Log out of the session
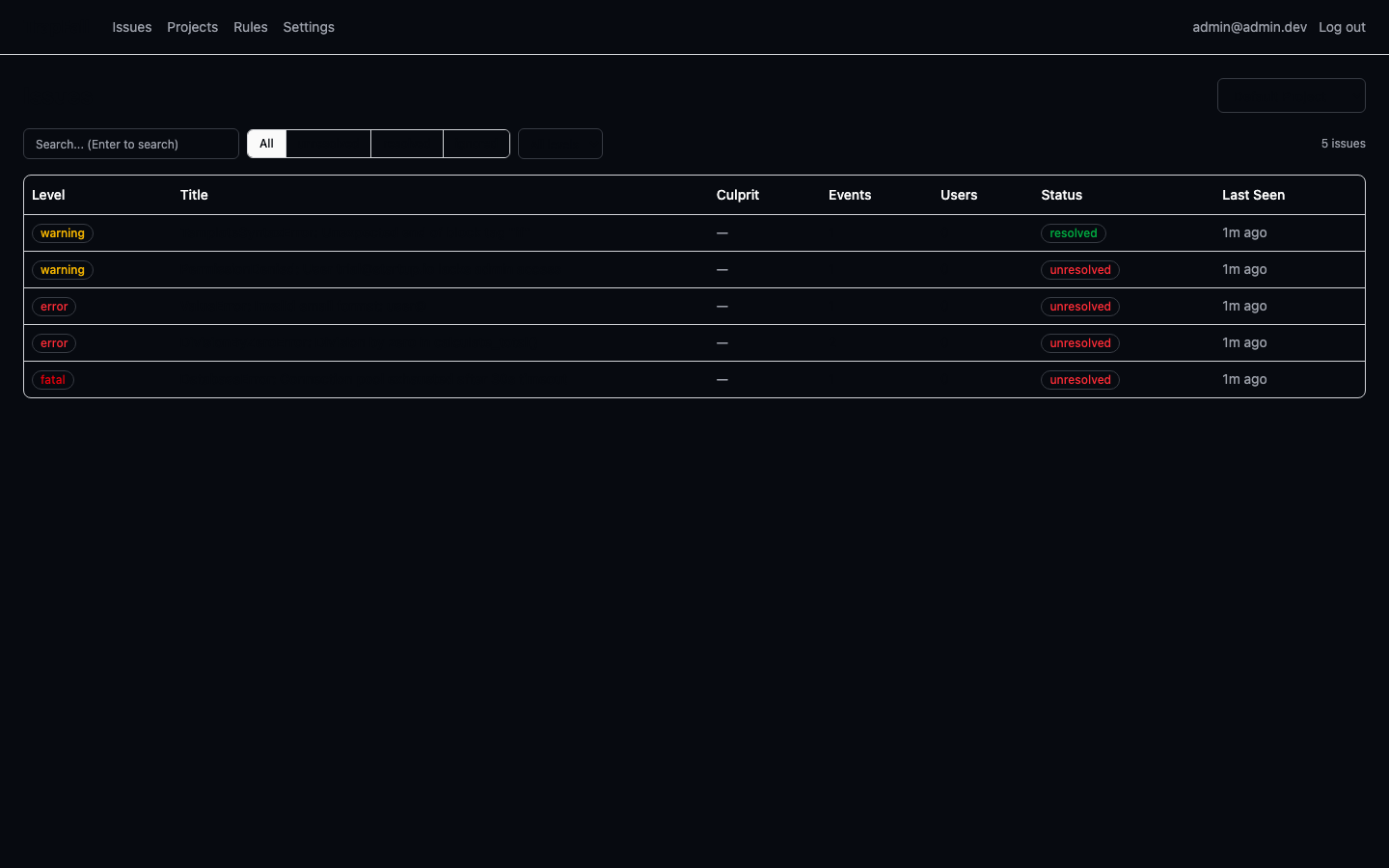 coord(1342,27)
